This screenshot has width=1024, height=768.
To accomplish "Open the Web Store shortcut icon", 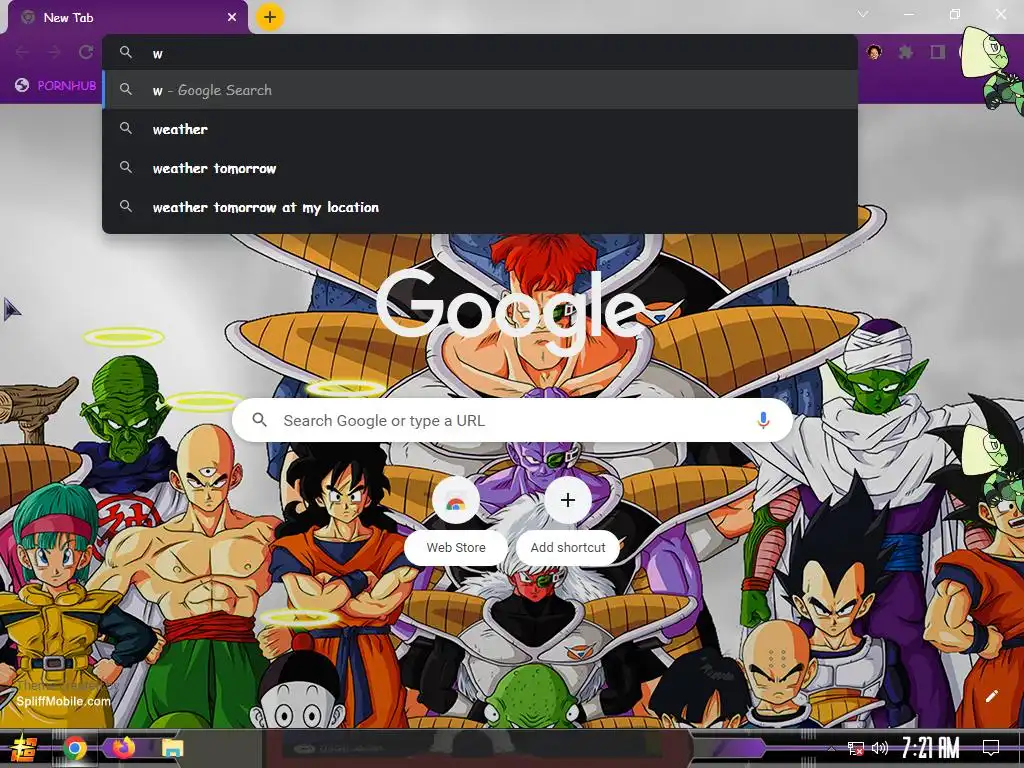I will tap(456, 501).
